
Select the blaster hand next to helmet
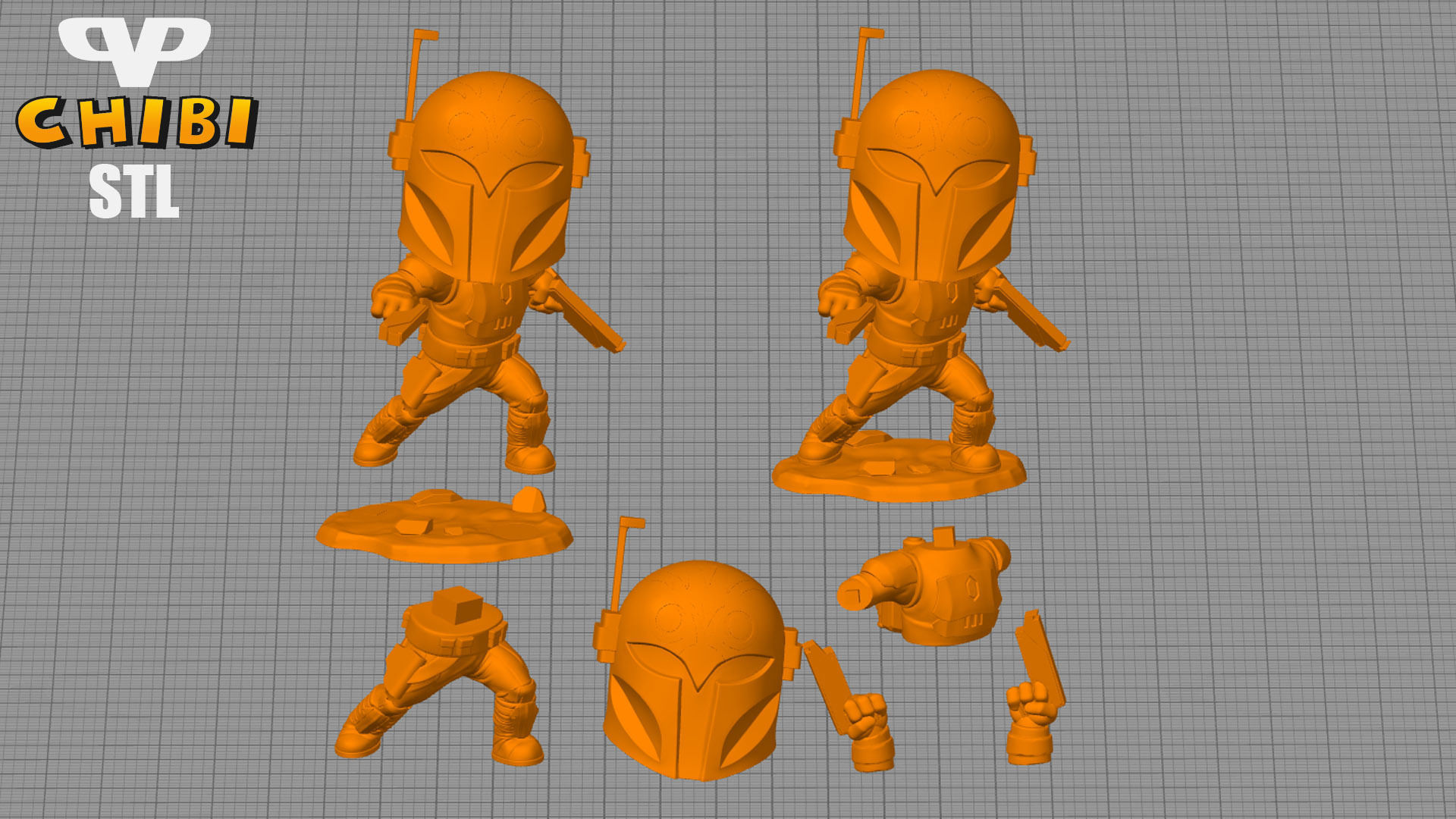(x=850, y=705)
